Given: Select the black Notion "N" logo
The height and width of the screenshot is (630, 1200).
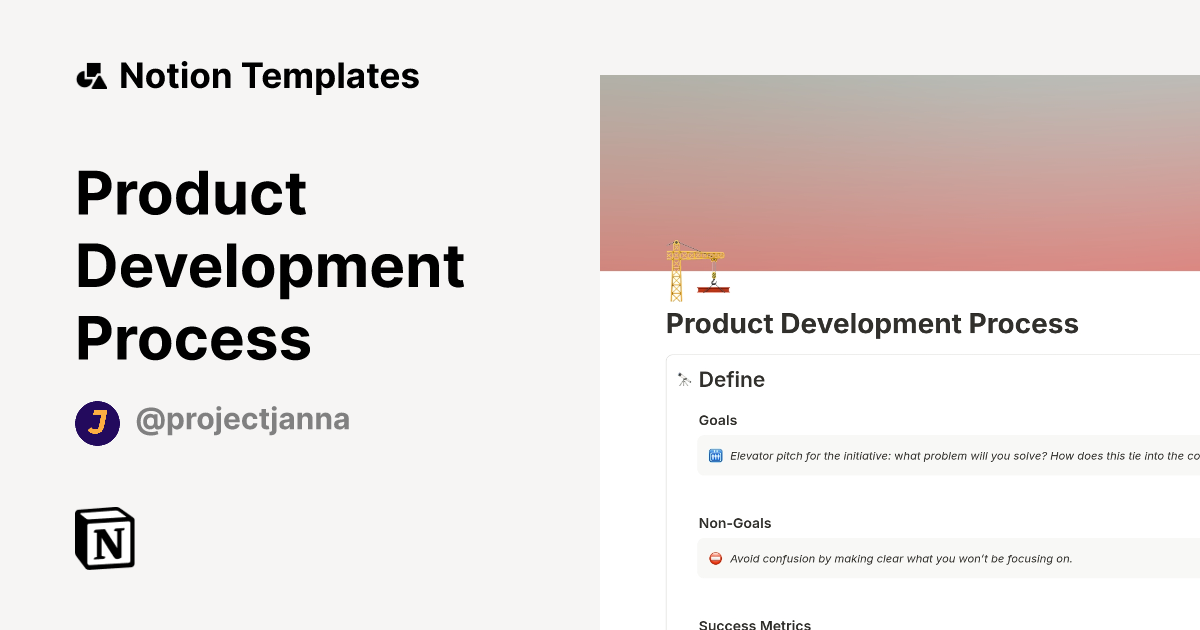Looking at the screenshot, I should 103,538.
